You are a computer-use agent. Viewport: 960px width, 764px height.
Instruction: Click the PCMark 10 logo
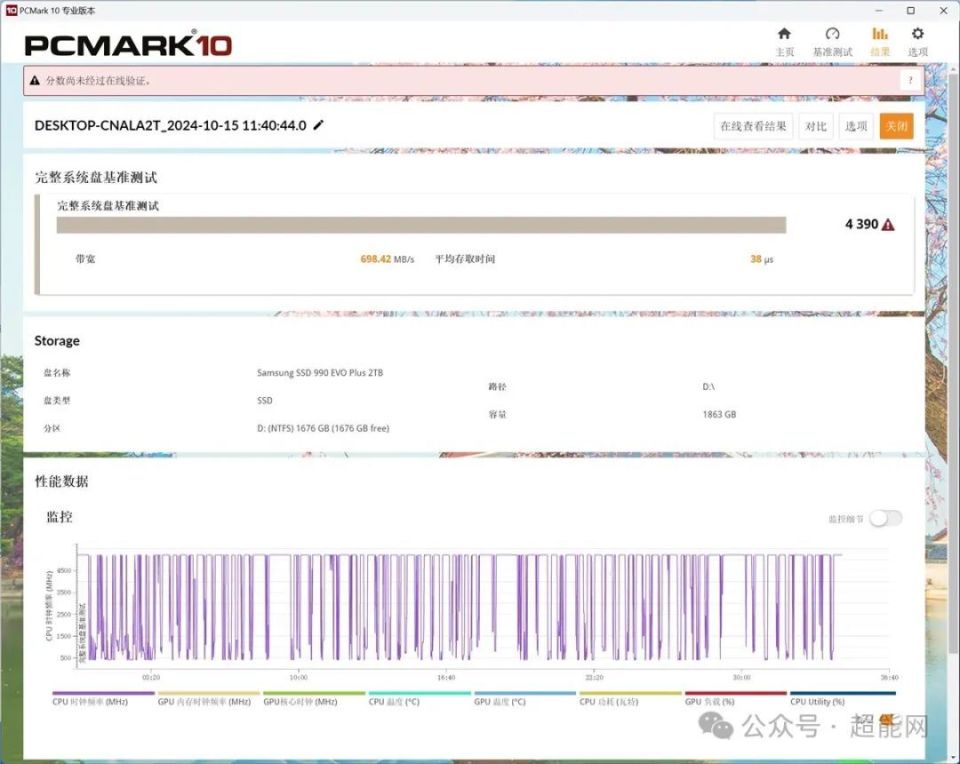128,45
